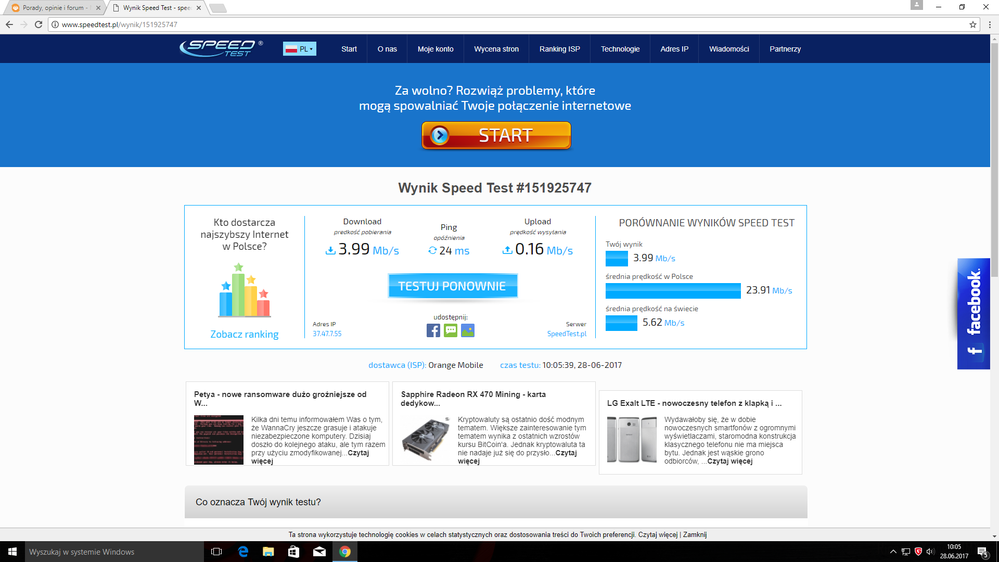Screen dimensions: 999x562
Task: Open Wycena stron page
Action: (496, 49)
